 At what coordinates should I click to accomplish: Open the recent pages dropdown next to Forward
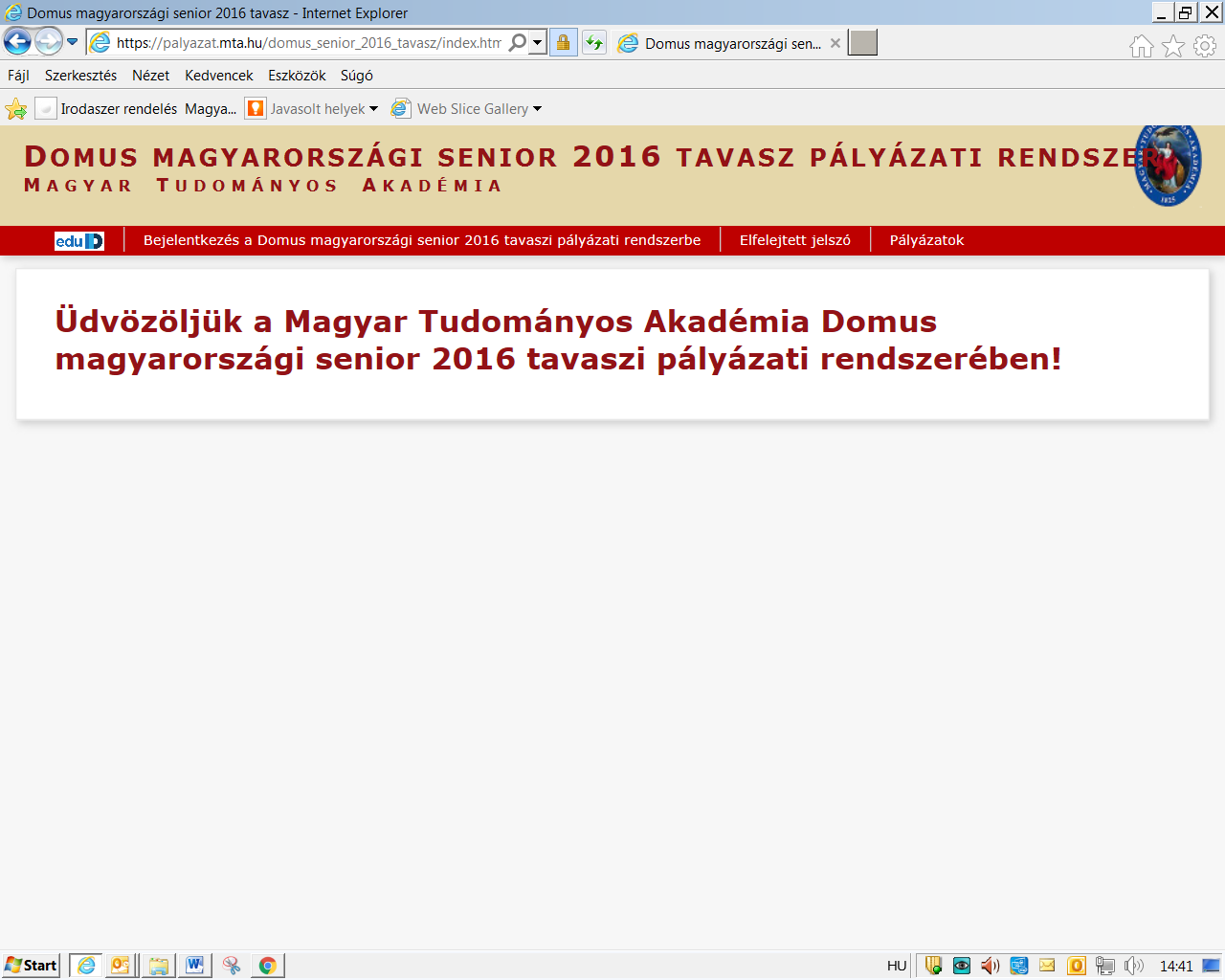pyautogui.click(x=72, y=42)
